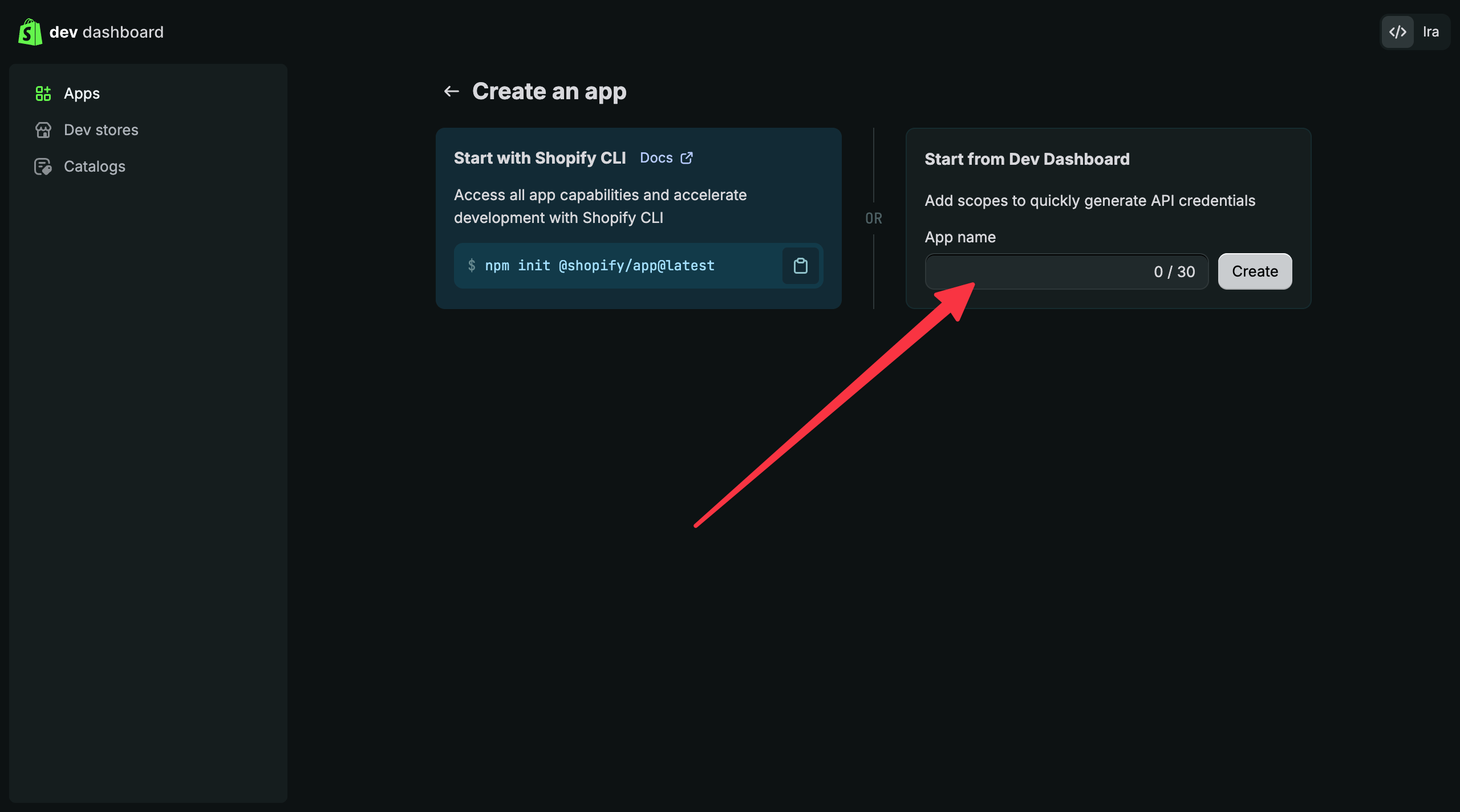Click 'Add scopes to quickly generate API credentials' text
This screenshot has height=812, width=1460.
[x=1090, y=201]
